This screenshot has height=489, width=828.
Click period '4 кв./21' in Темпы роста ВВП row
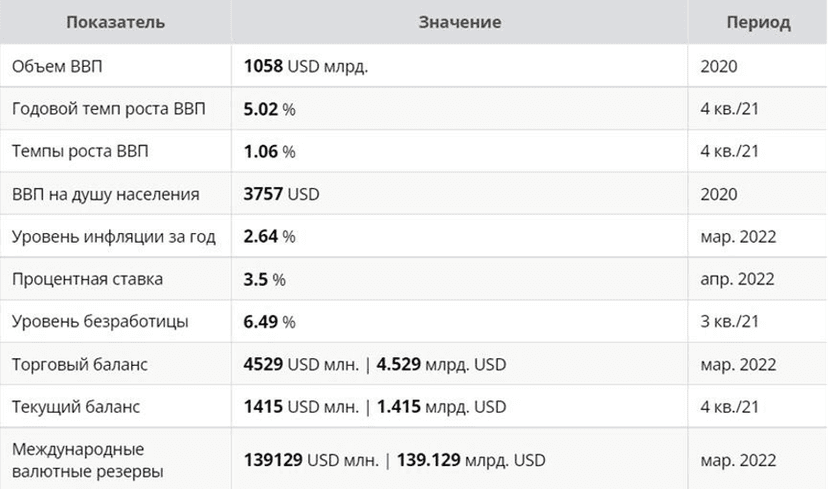(729, 151)
